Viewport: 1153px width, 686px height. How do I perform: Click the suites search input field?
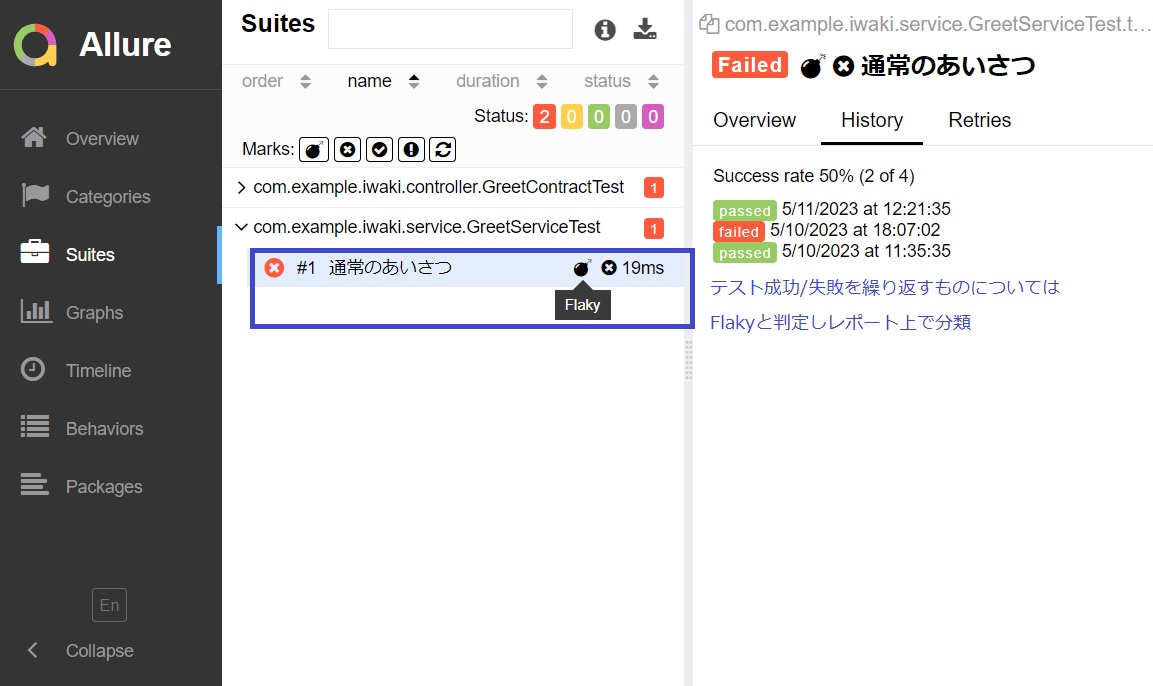450,30
